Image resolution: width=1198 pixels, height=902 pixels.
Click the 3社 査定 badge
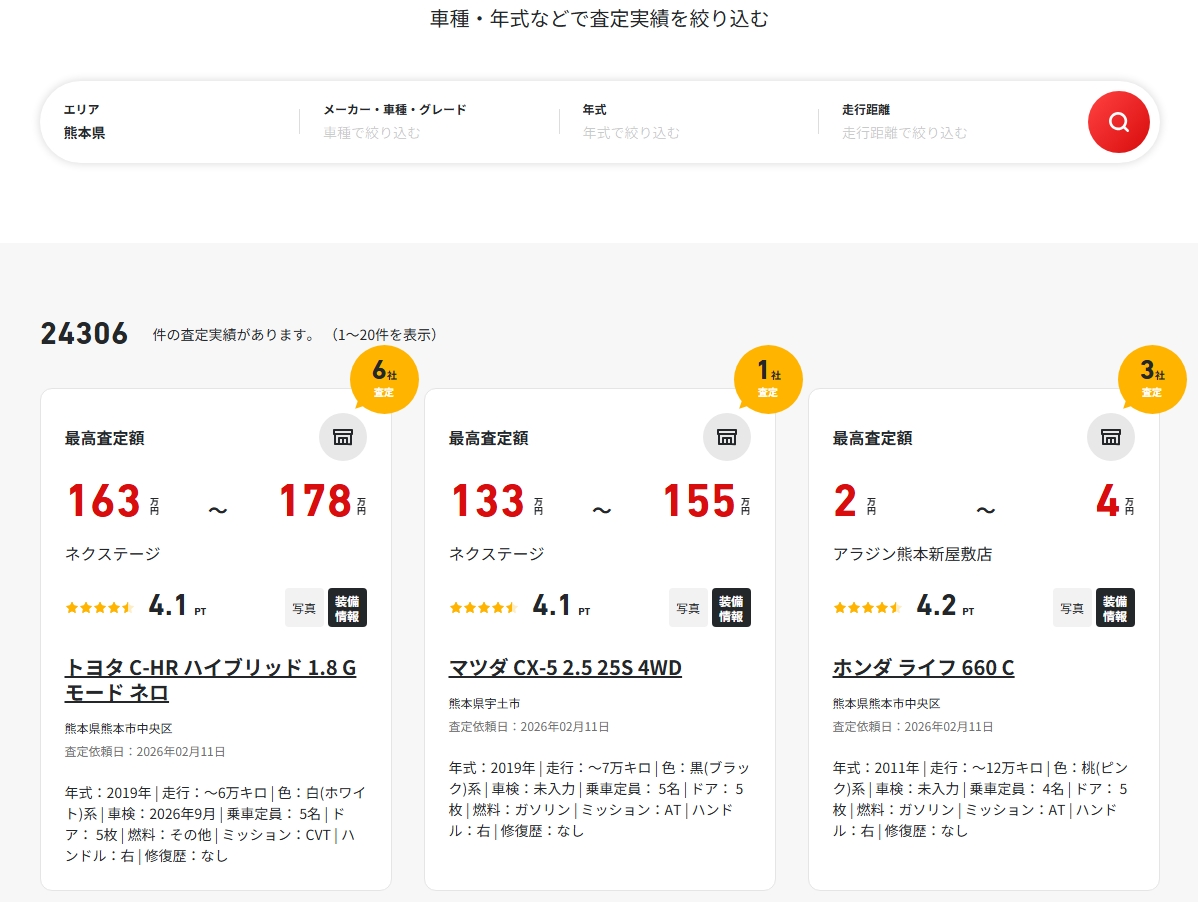click(1152, 379)
